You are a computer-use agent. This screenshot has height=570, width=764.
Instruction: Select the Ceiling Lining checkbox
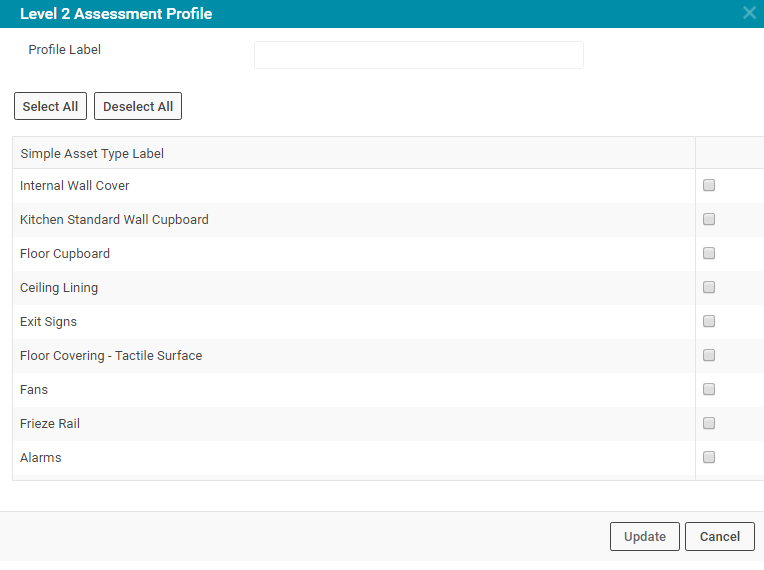point(709,287)
